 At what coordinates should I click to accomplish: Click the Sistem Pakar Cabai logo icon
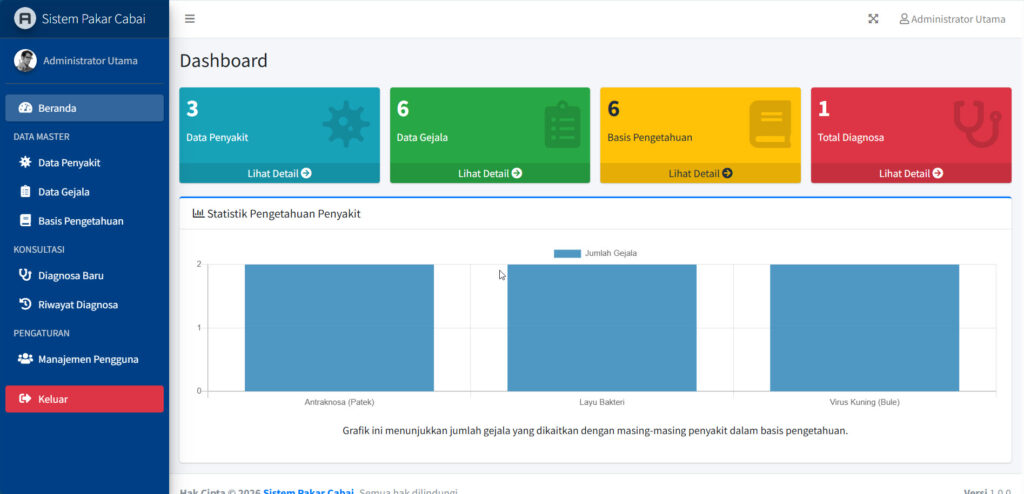[x=25, y=19]
